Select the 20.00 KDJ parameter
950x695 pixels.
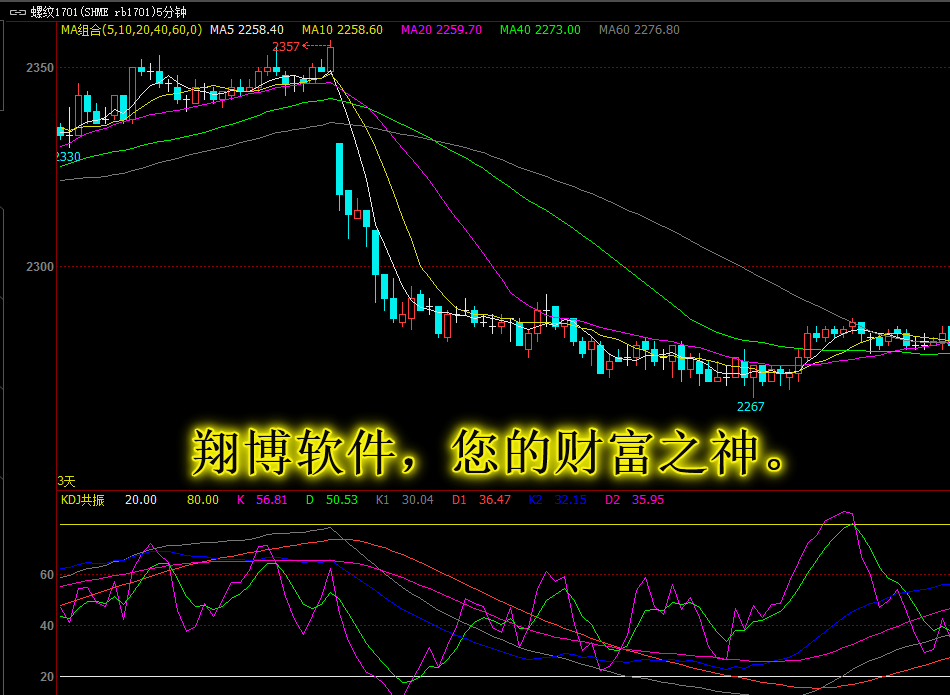(x=141, y=500)
